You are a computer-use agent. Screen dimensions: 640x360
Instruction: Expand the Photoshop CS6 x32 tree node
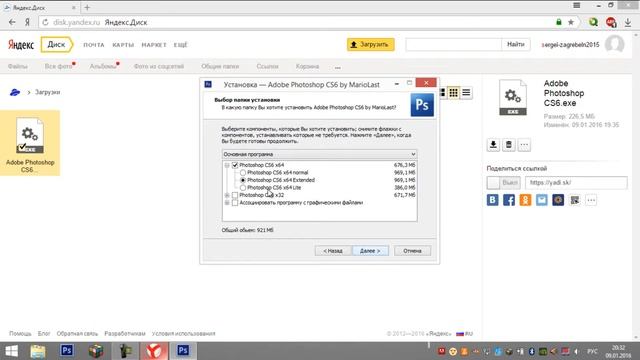[x=227, y=195]
